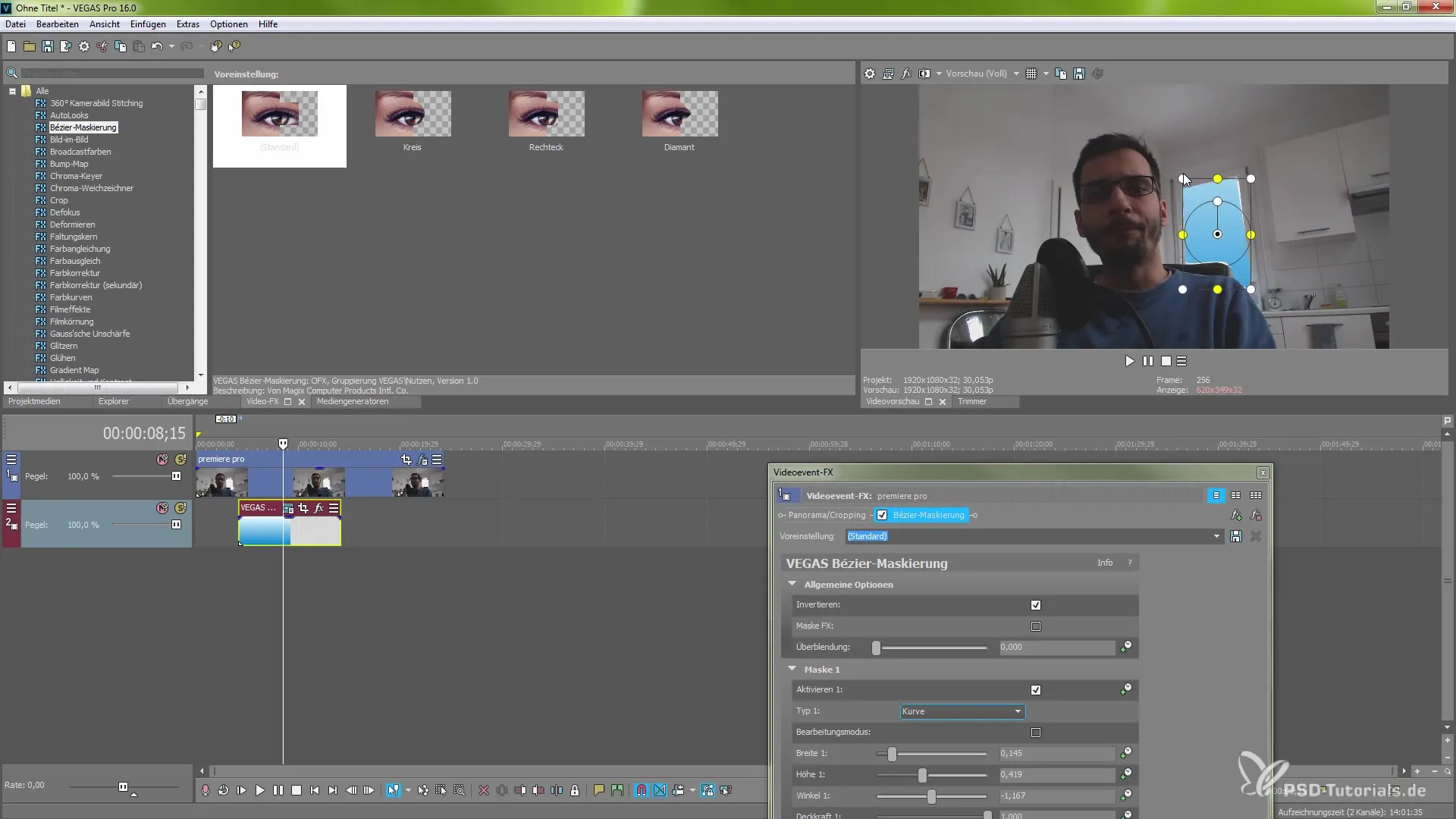Play the video preview
The height and width of the screenshot is (819, 1456).
click(1130, 361)
